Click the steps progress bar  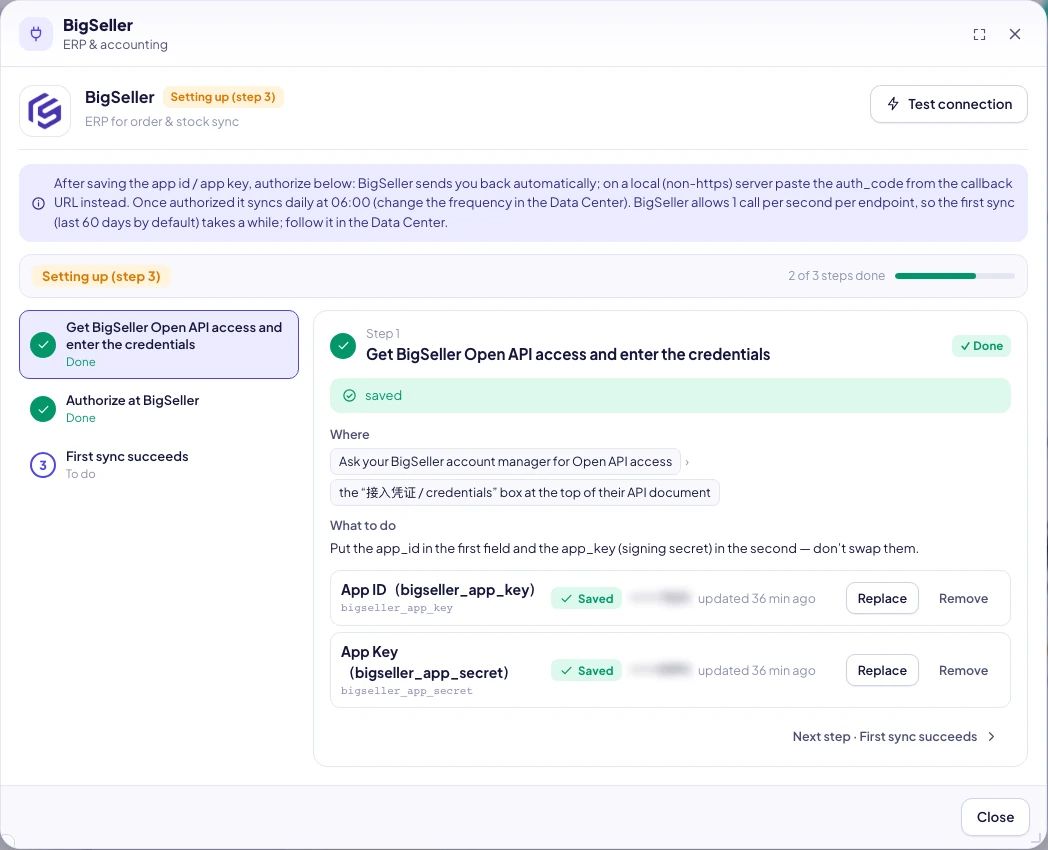click(954, 276)
